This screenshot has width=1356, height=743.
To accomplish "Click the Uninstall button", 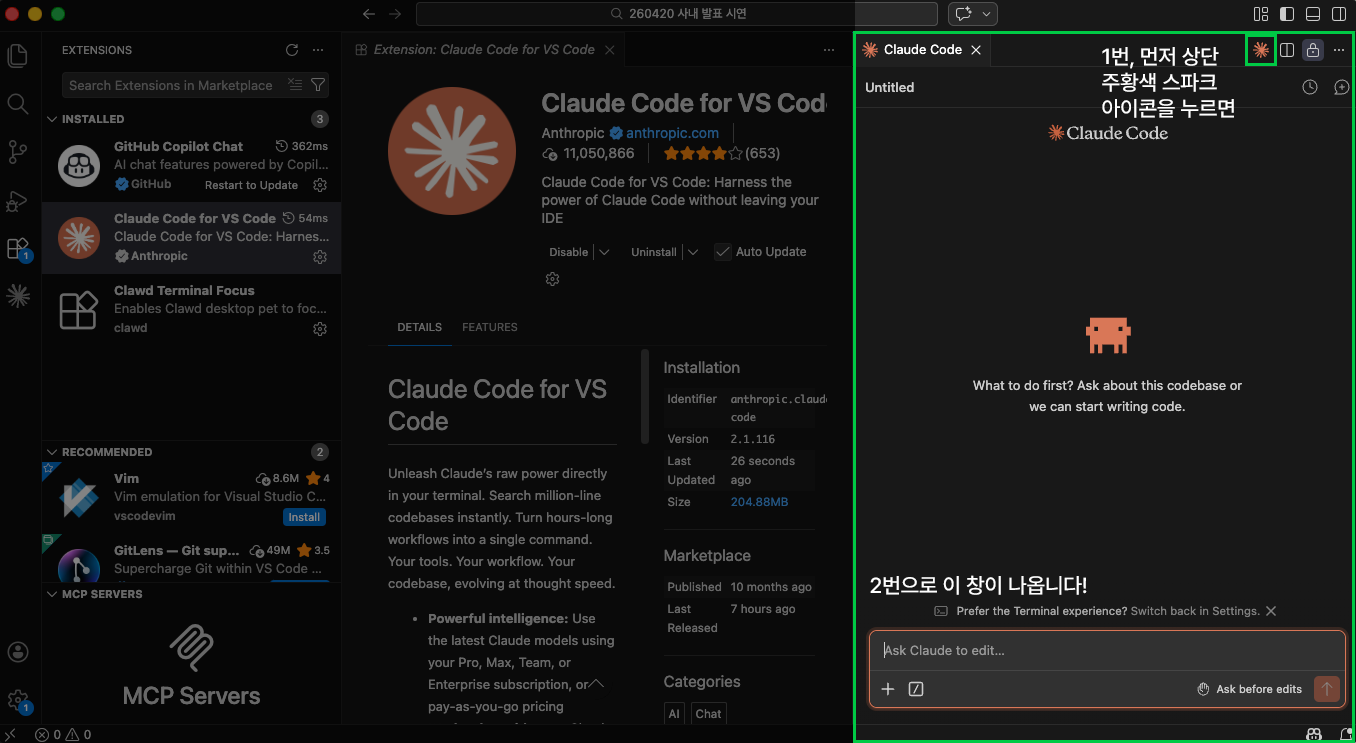I will (654, 252).
